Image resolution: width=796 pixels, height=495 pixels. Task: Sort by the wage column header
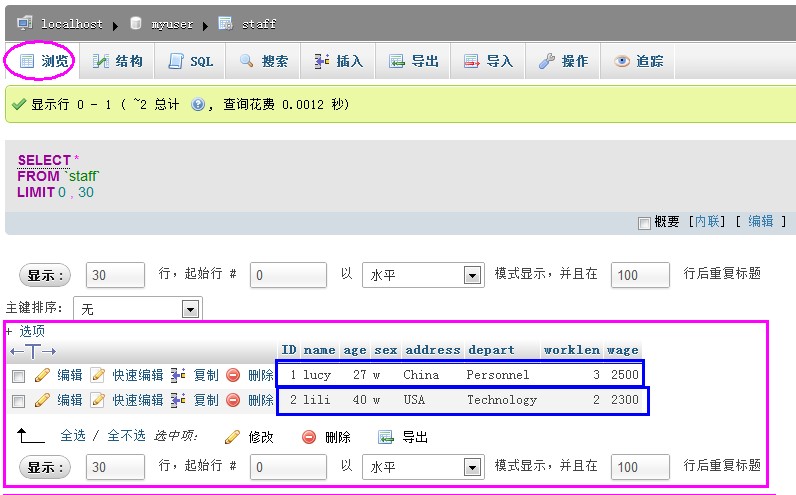[x=622, y=350]
